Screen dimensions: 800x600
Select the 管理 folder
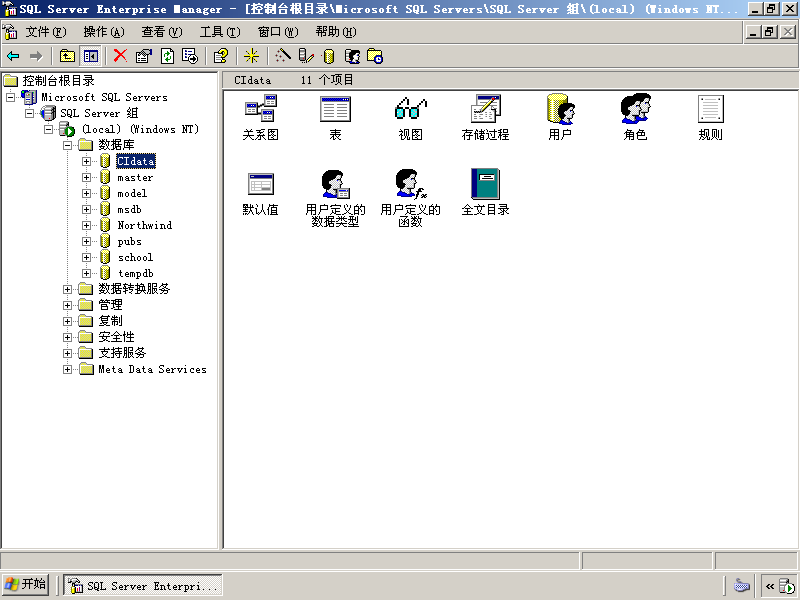coord(110,305)
